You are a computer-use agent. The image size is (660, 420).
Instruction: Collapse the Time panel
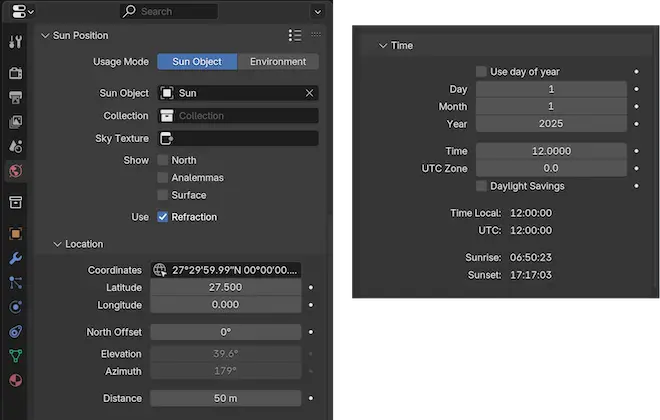[x=382, y=46]
